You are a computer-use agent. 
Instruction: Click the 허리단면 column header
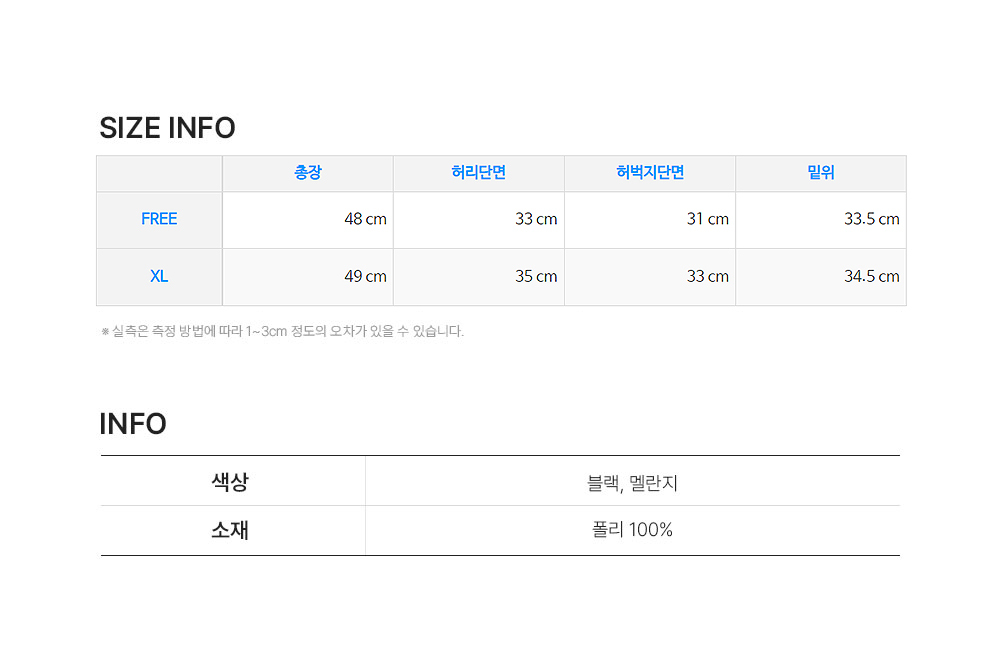[479, 173]
